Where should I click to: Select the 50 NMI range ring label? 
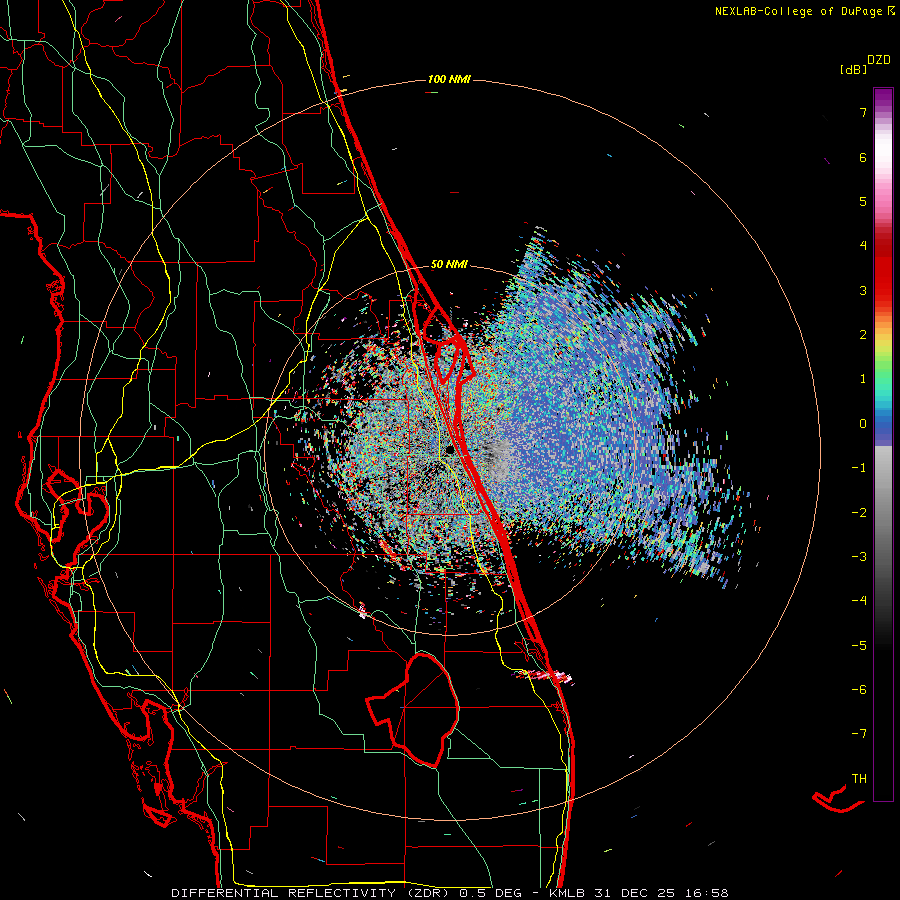(x=449, y=265)
